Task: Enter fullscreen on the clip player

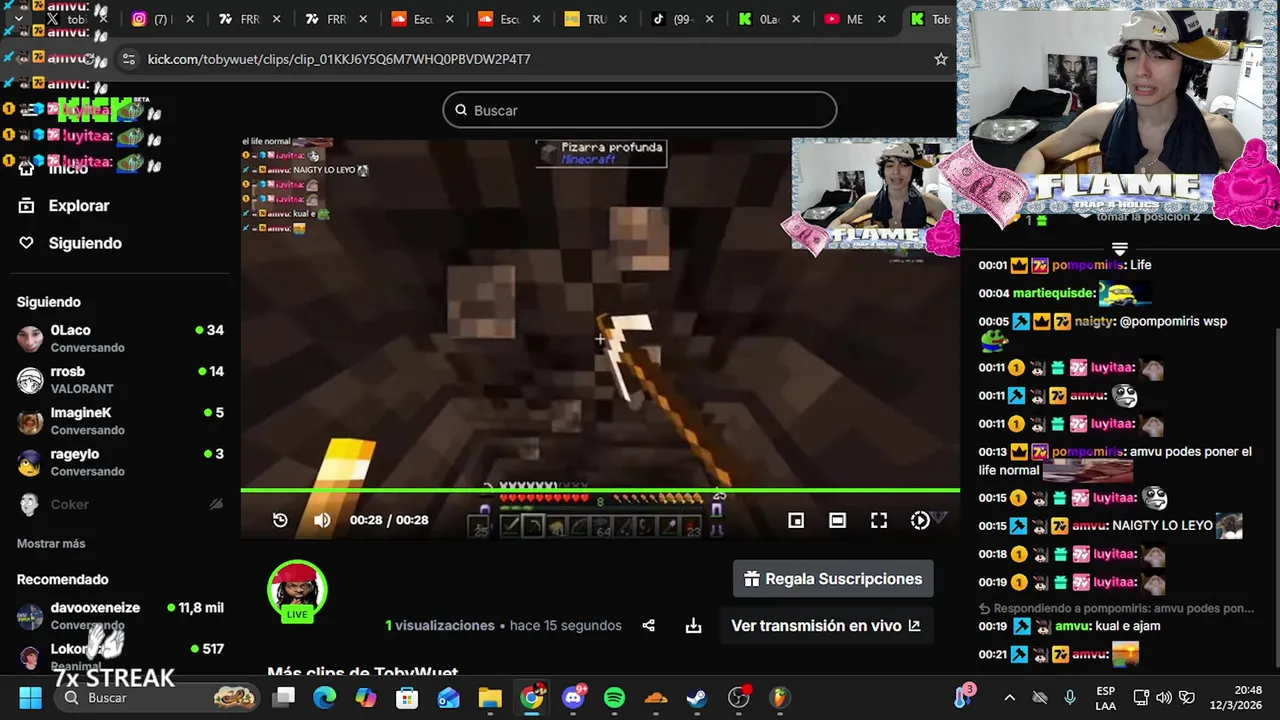Action: click(x=879, y=520)
